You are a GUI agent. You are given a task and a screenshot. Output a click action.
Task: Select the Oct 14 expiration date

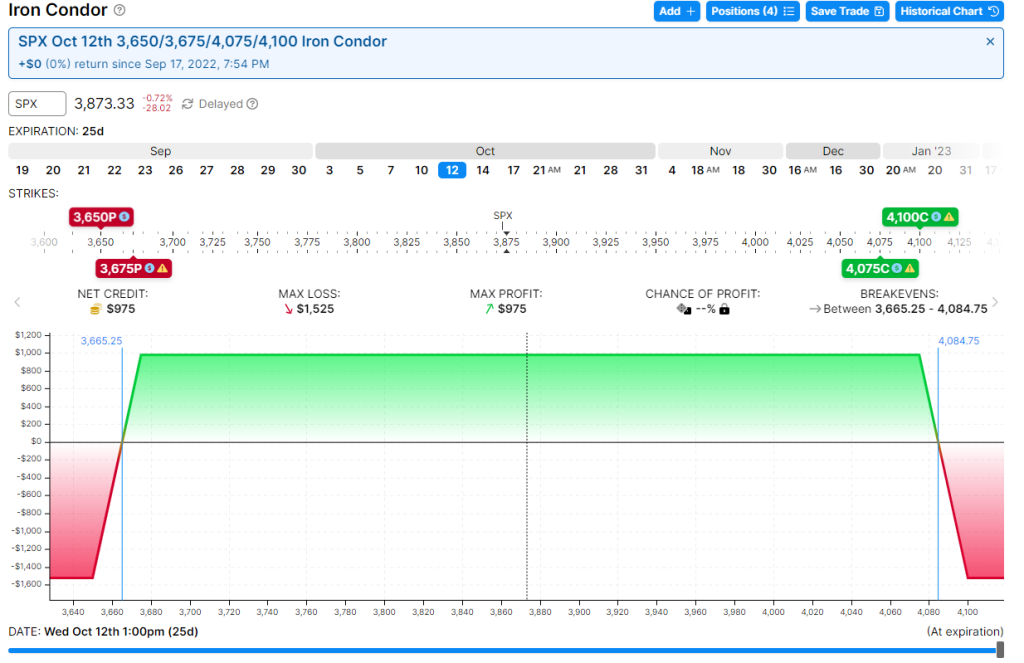pos(483,170)
